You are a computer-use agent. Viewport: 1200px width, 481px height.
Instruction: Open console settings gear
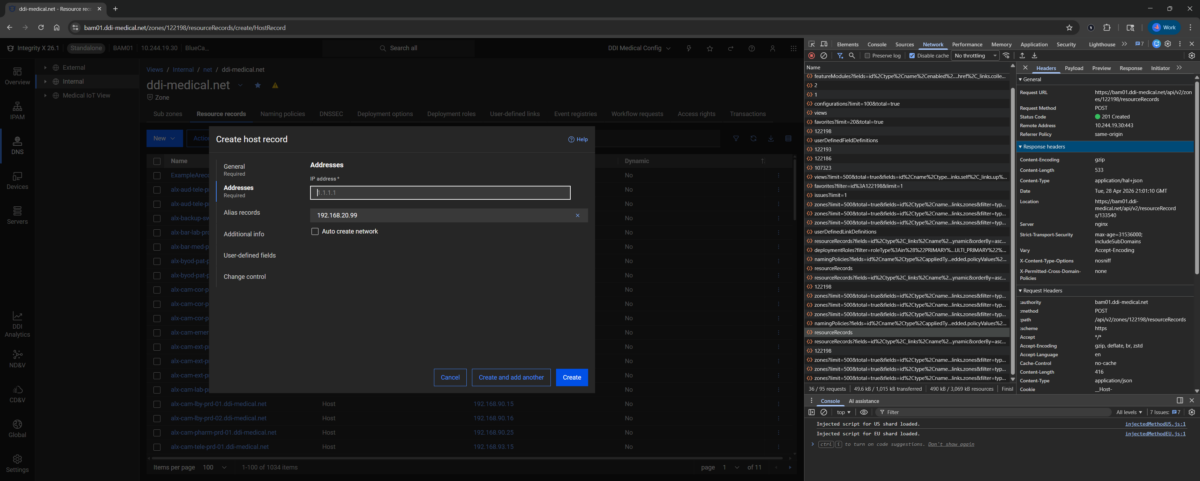[x=1191, y=411]
